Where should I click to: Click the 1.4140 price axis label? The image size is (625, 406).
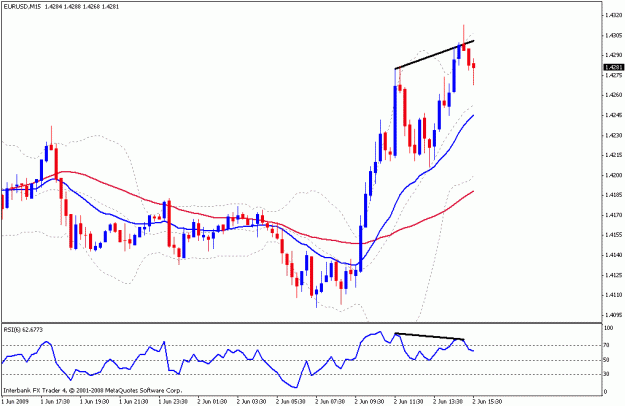click(613, 255)
